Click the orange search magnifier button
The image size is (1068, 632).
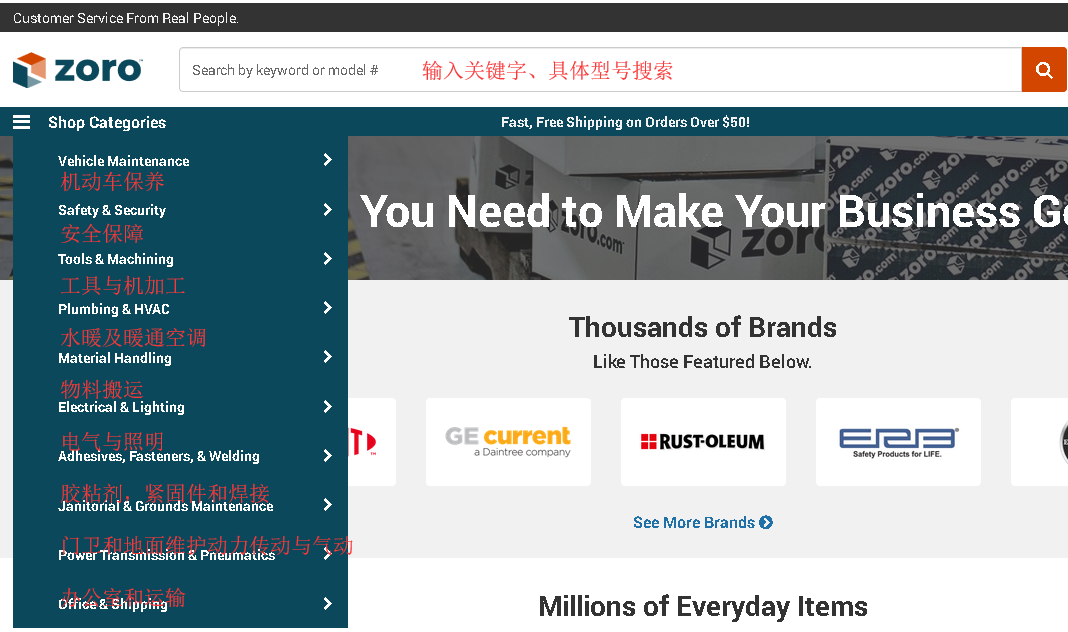coord(1044,70)
